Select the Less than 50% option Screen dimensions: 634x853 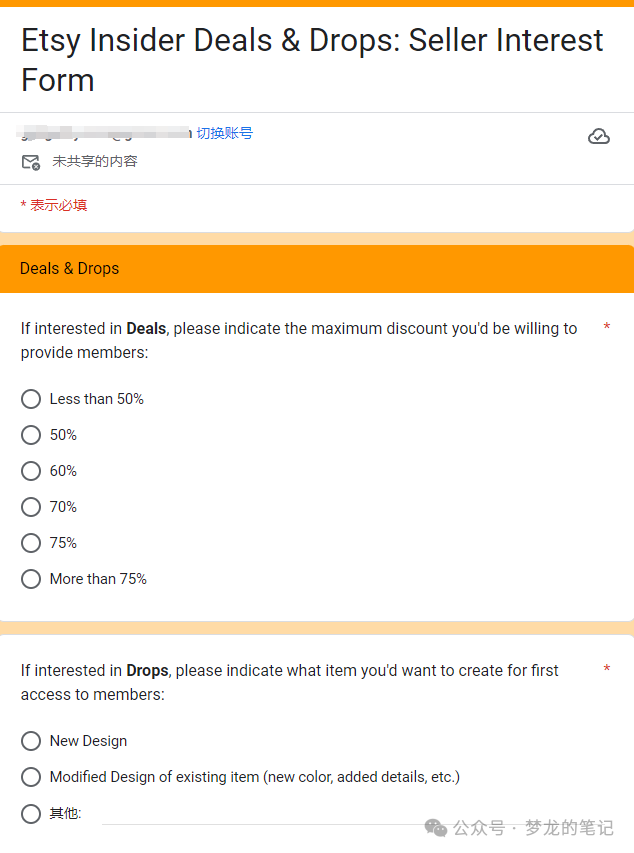pyautogui.click(x=31, y=399)
